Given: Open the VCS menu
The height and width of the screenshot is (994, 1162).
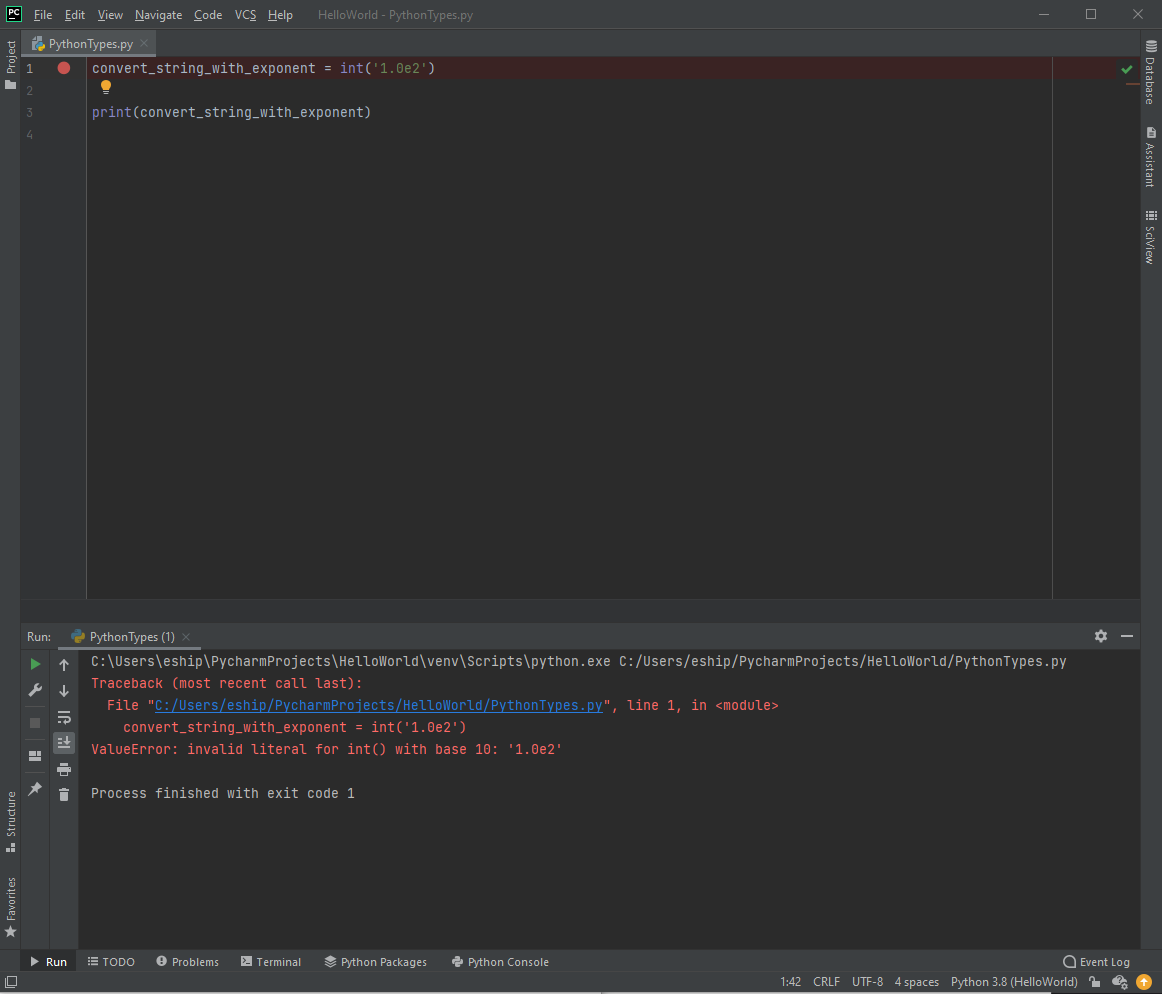Looking at the screenshot, I should [245, 15].
